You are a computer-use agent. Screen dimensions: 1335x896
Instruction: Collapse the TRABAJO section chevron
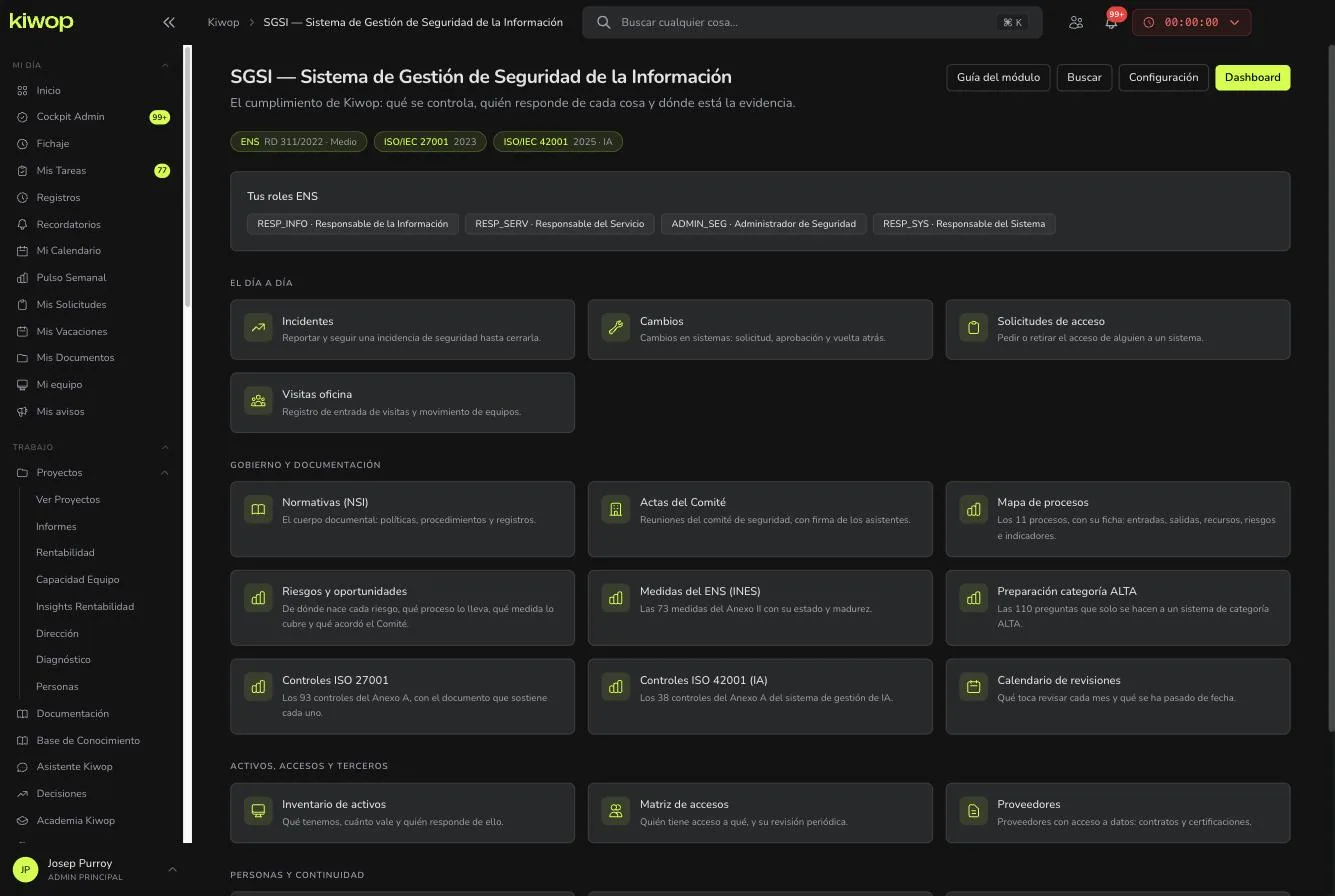pyautogui.click(x=165, y=447)
